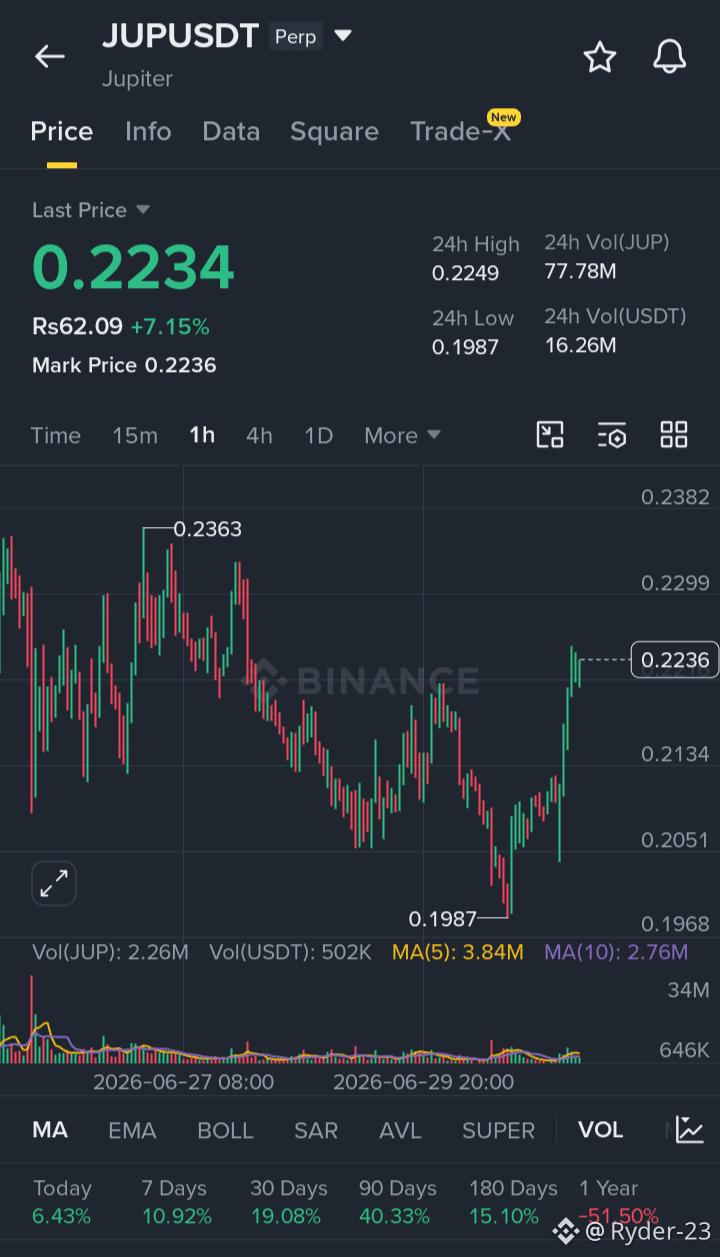The image size is (720, 1257).
Task: Open the chart drawing tools icon
Action: [550, 435]
